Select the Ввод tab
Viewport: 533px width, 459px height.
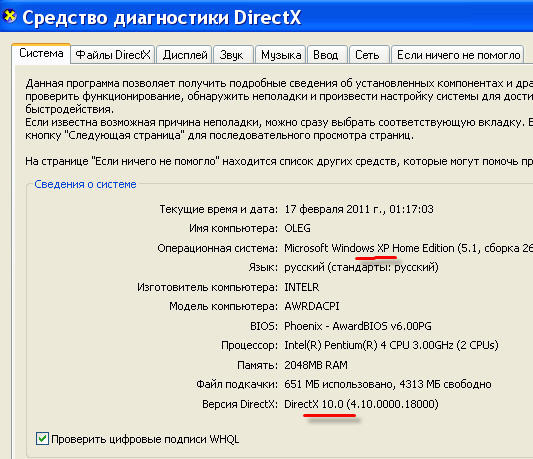[326, 55]
